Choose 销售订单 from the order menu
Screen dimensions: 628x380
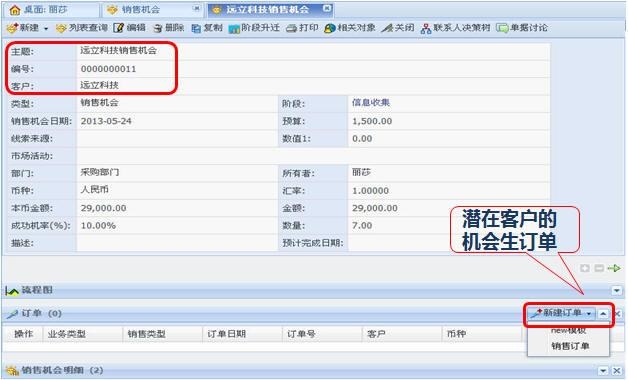pyautogui.click(x=570, y=346)
